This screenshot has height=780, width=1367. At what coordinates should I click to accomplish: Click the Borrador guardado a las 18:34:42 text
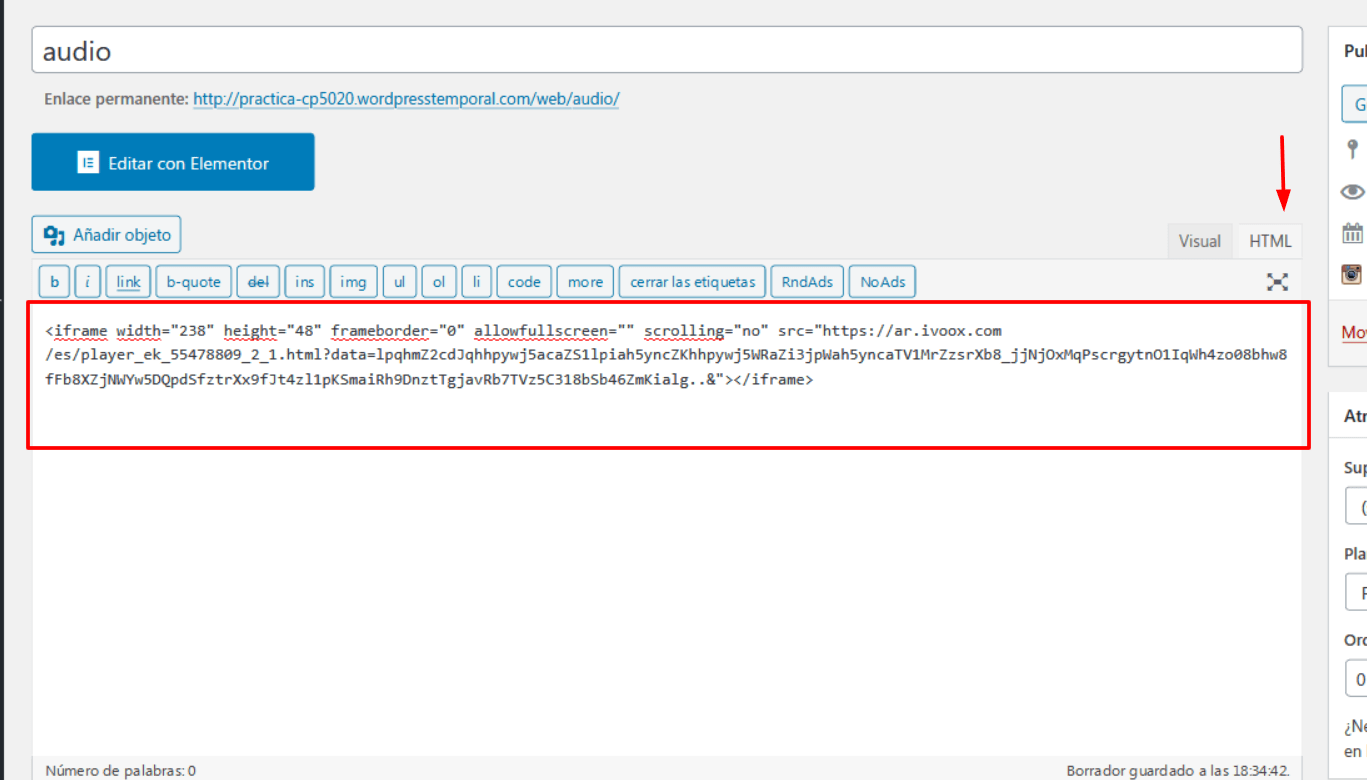pyautogui.click(x=1179, y=771)
